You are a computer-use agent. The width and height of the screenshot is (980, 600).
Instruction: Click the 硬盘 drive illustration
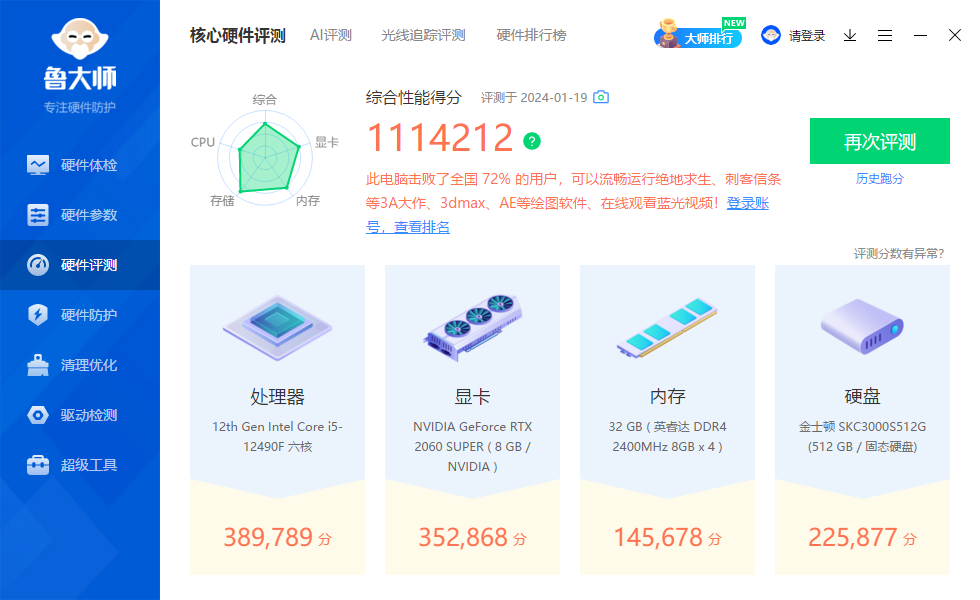(862, 326)
